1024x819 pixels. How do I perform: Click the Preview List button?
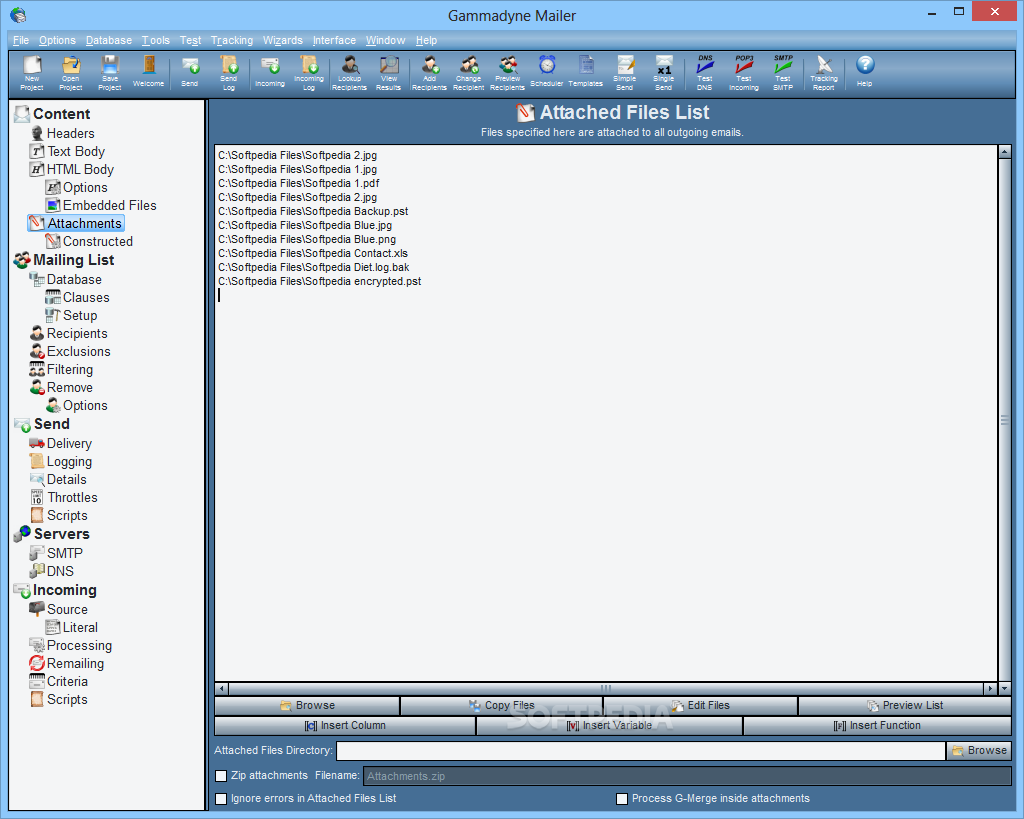(x=904, y=705)
